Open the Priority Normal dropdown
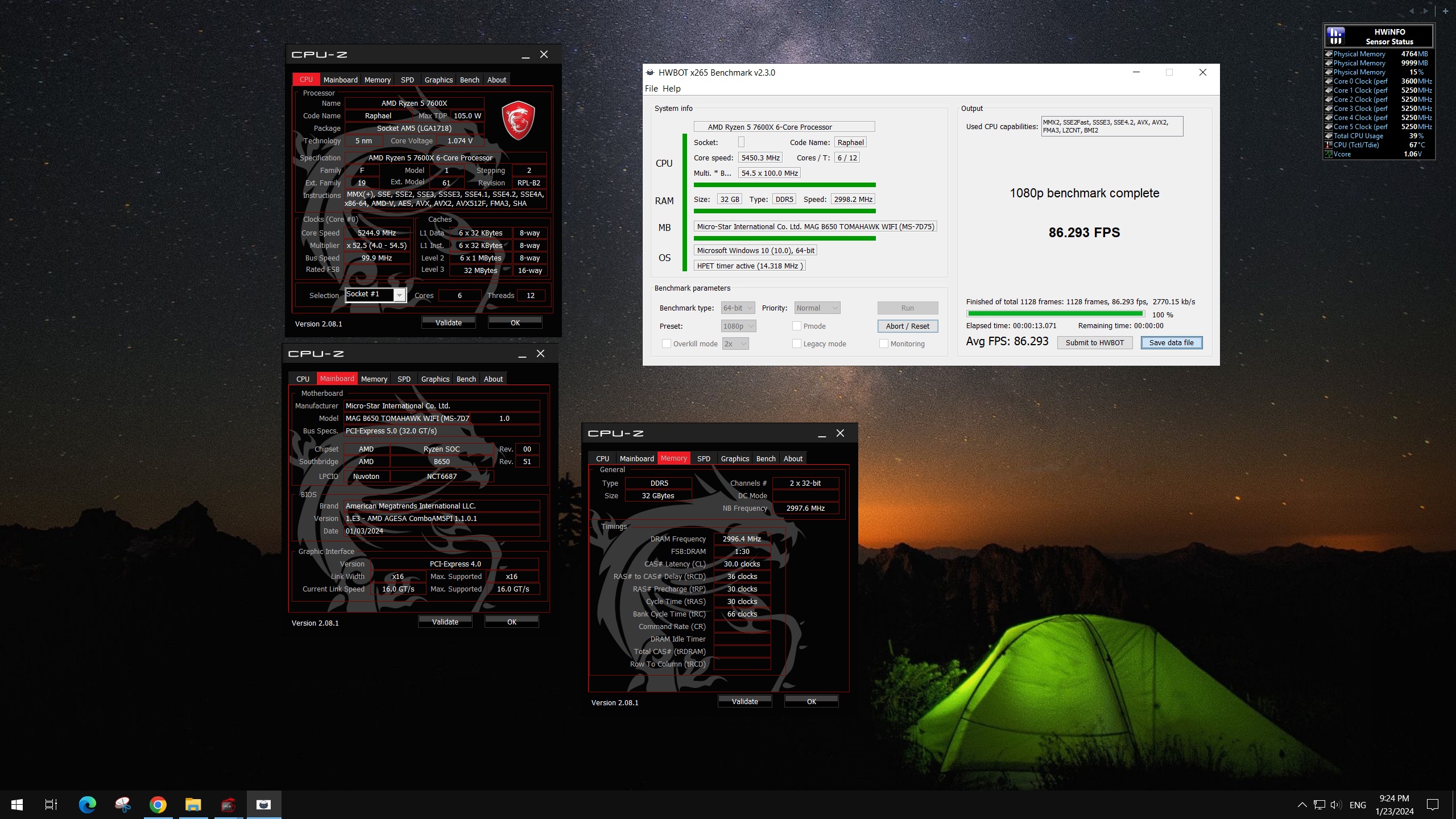Viewport: 1456px width, 819px height. [817, 308]
